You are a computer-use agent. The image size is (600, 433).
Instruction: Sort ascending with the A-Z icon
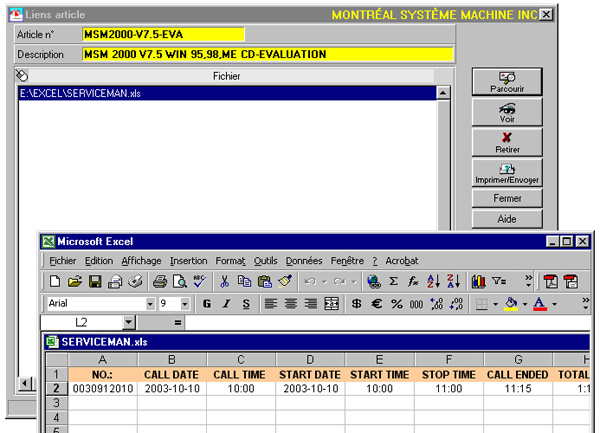433,282
